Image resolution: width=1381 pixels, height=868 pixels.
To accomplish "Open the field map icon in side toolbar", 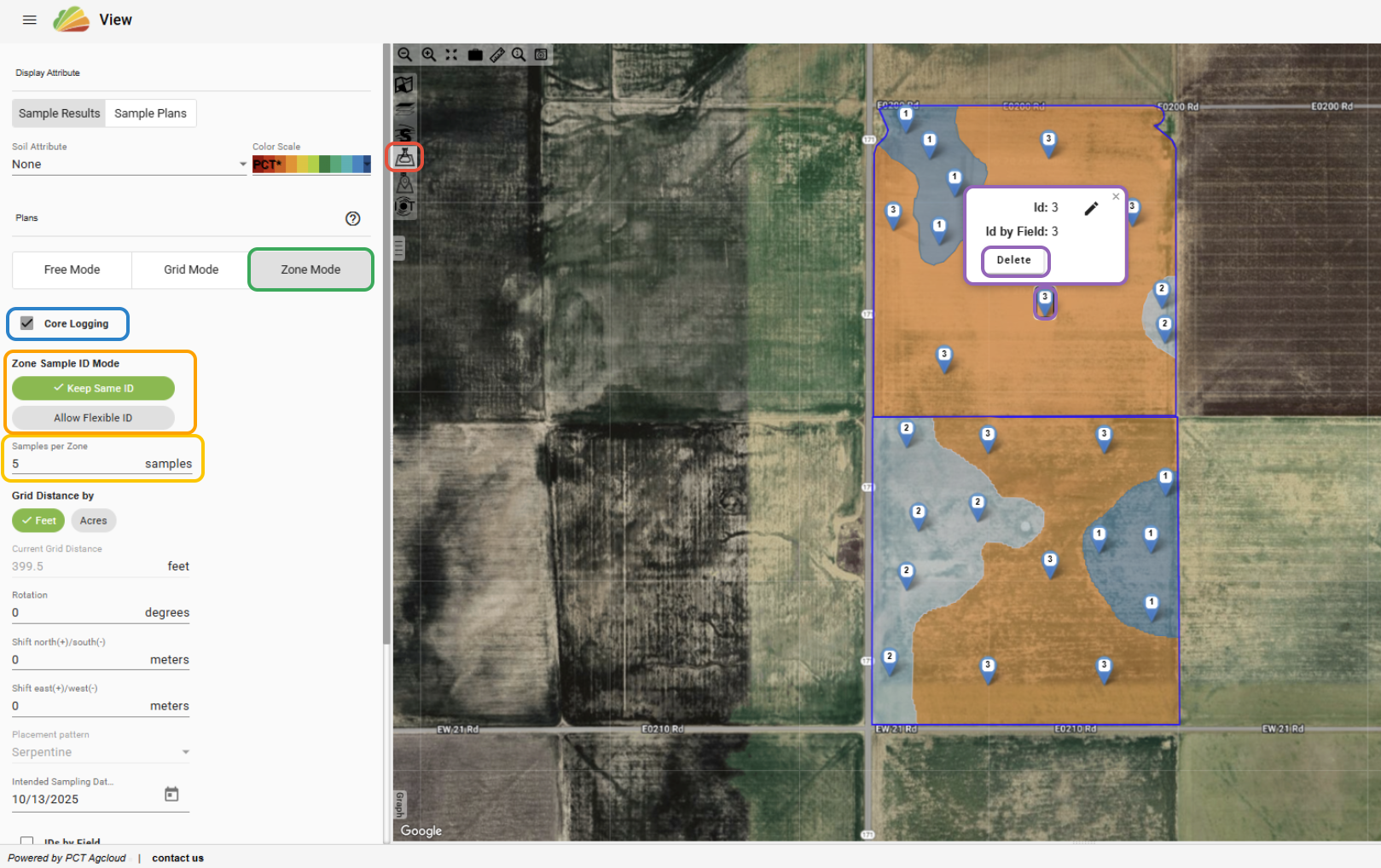I will 404,84.
